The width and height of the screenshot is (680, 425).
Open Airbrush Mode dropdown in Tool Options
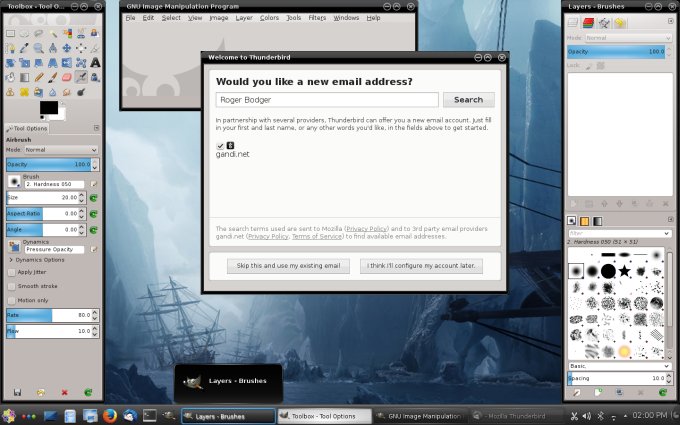61,150
